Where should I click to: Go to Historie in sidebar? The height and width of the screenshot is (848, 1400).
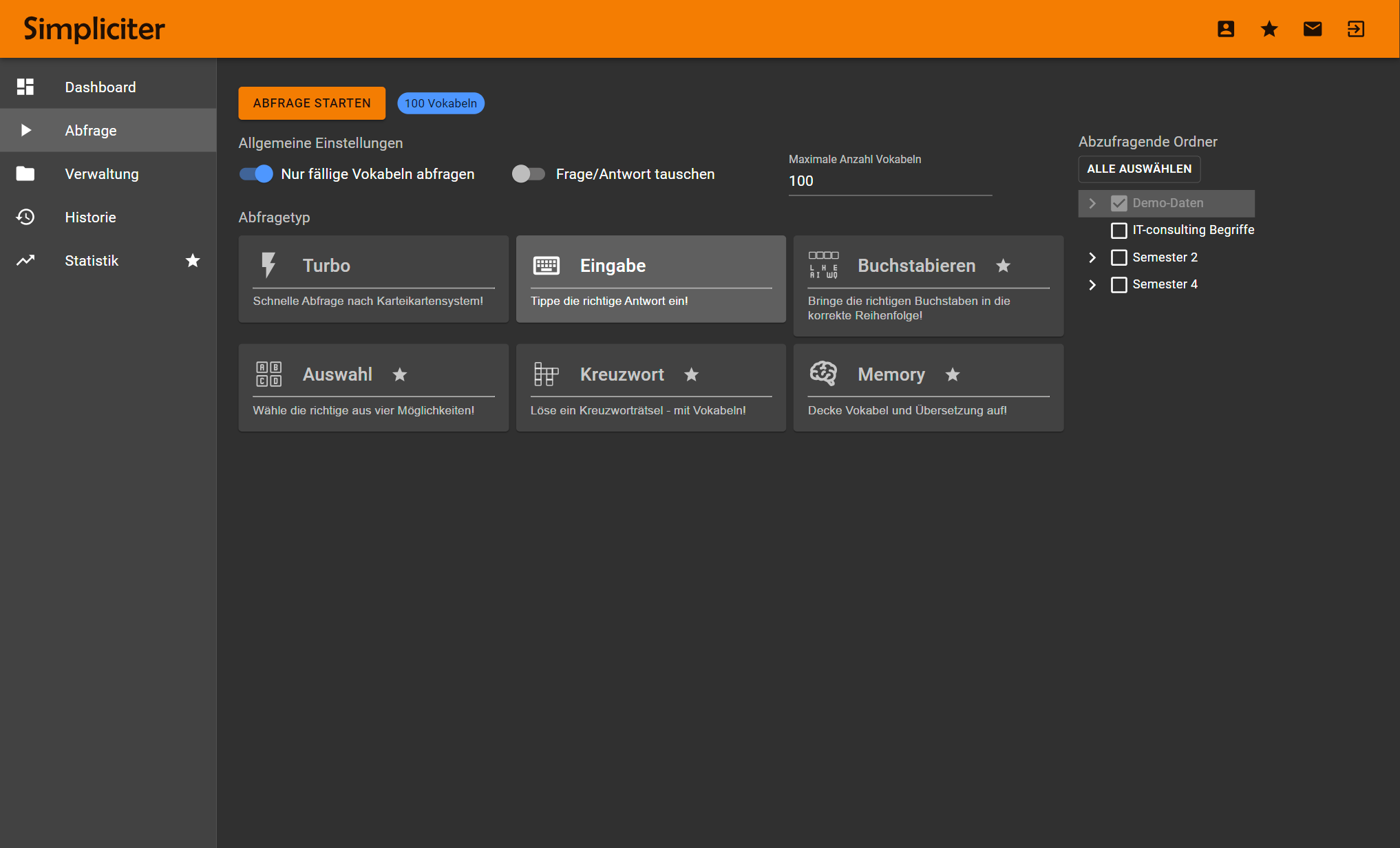[90, 218]
